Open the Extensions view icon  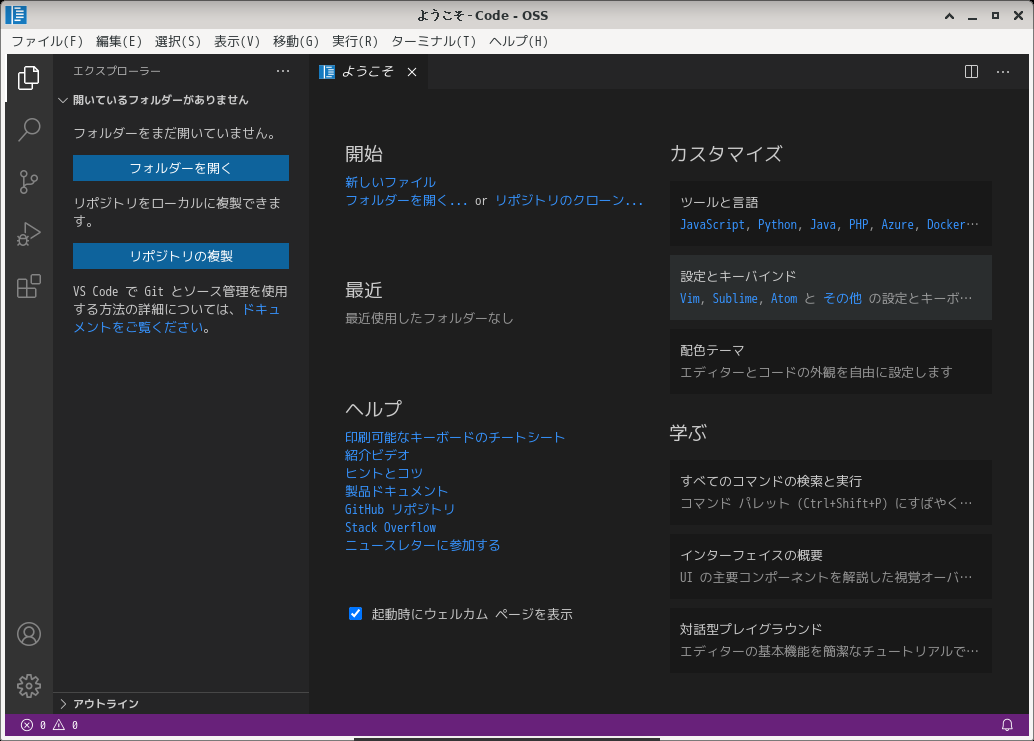(28, 286)
